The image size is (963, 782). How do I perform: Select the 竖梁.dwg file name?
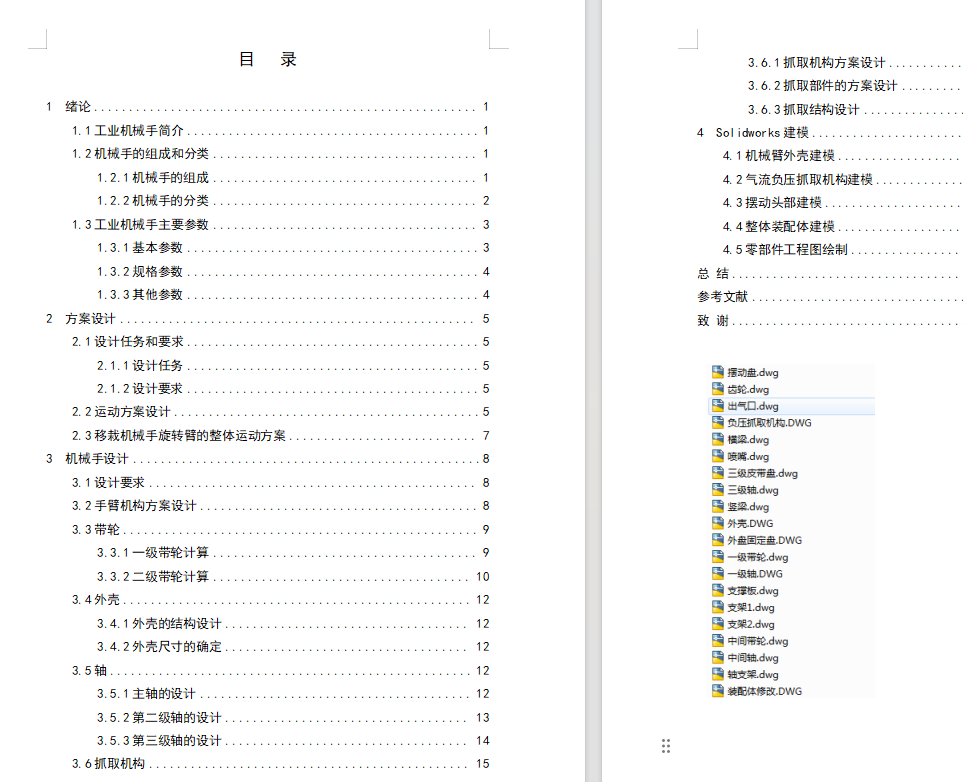tap(748, 507)
